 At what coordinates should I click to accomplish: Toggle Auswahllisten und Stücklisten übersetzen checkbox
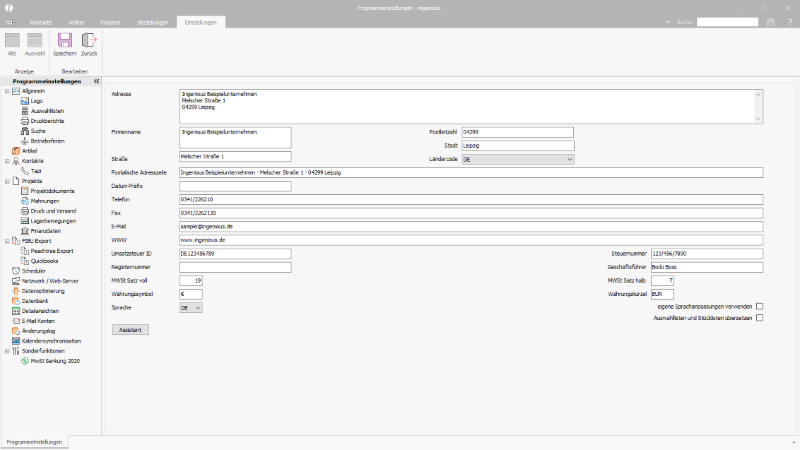760,318
